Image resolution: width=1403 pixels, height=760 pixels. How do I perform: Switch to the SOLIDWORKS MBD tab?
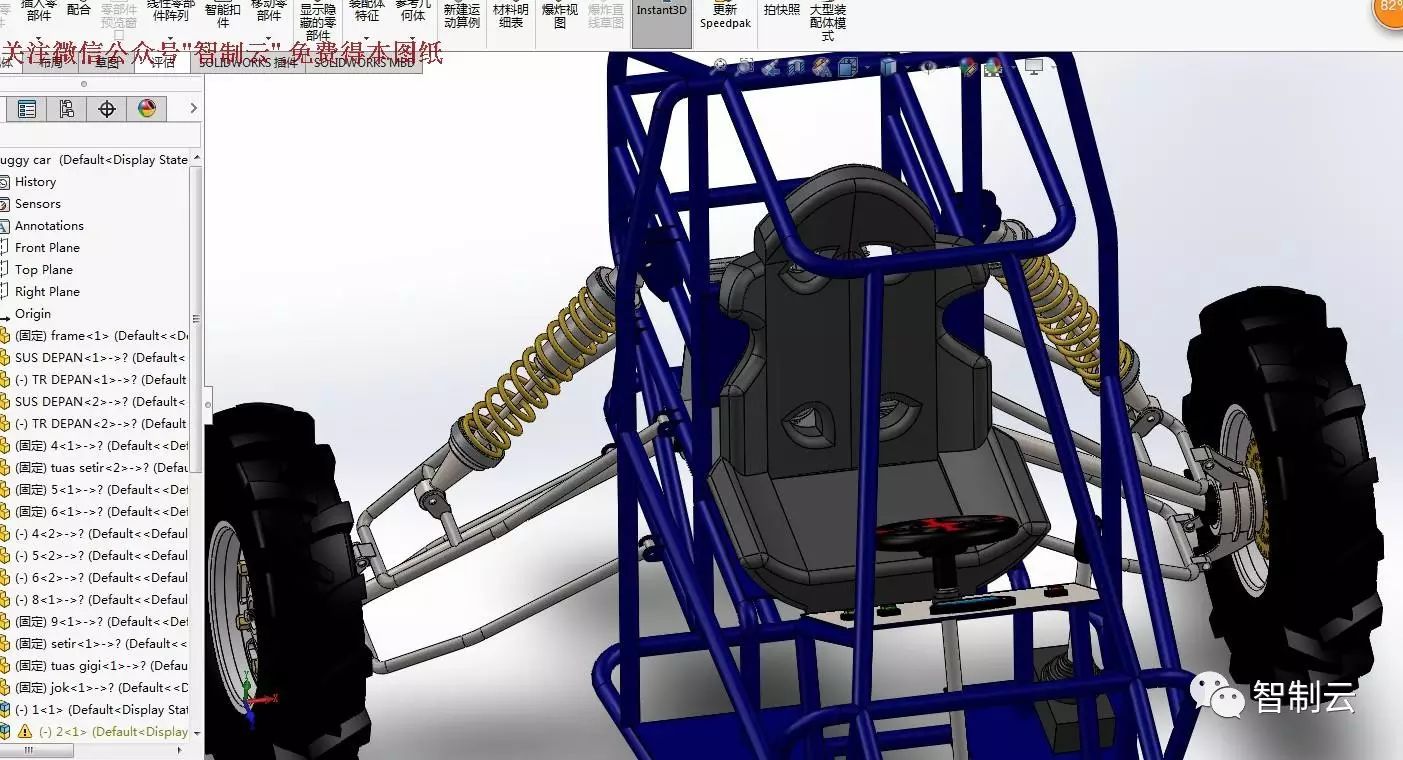[364, 62]
